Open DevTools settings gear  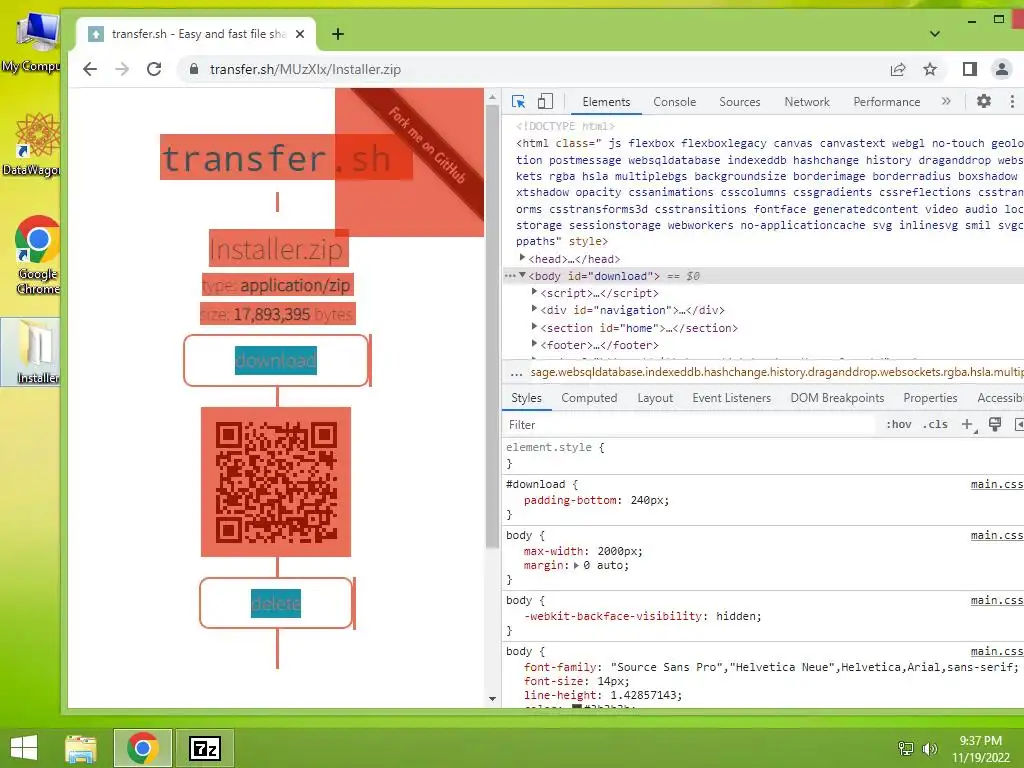click(984, 101)
